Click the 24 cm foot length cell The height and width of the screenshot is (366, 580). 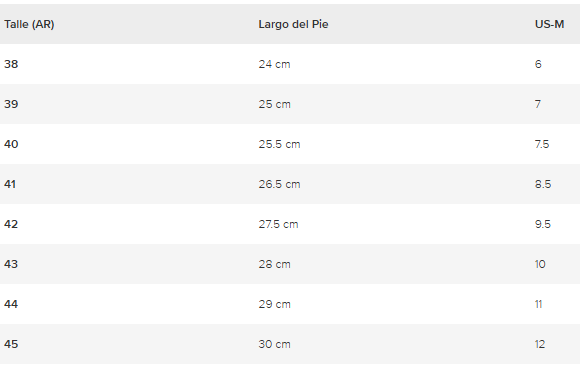[x=274, y=64]
